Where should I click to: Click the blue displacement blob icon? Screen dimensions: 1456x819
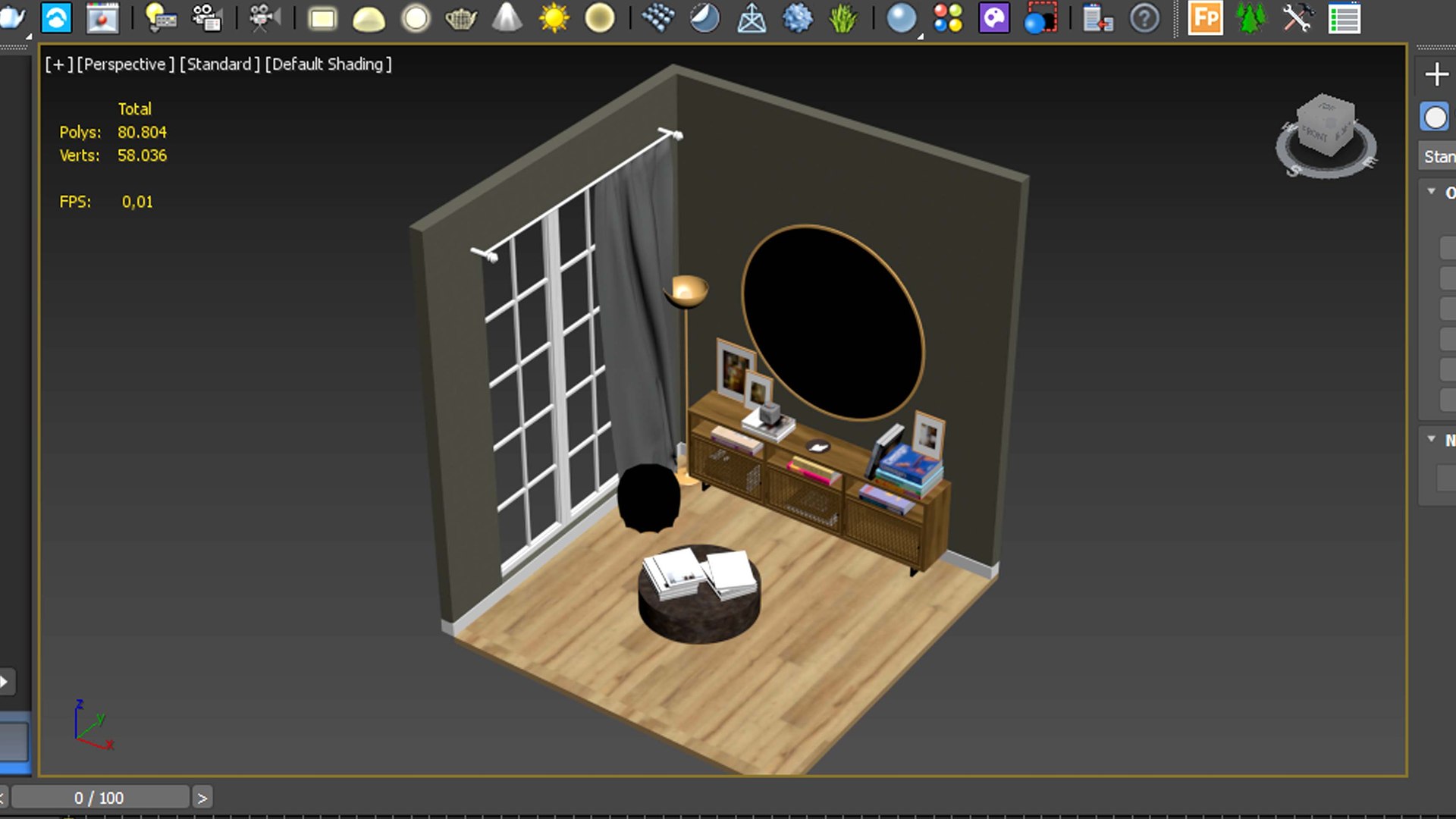pyautogui.click(x=797, y=17)
